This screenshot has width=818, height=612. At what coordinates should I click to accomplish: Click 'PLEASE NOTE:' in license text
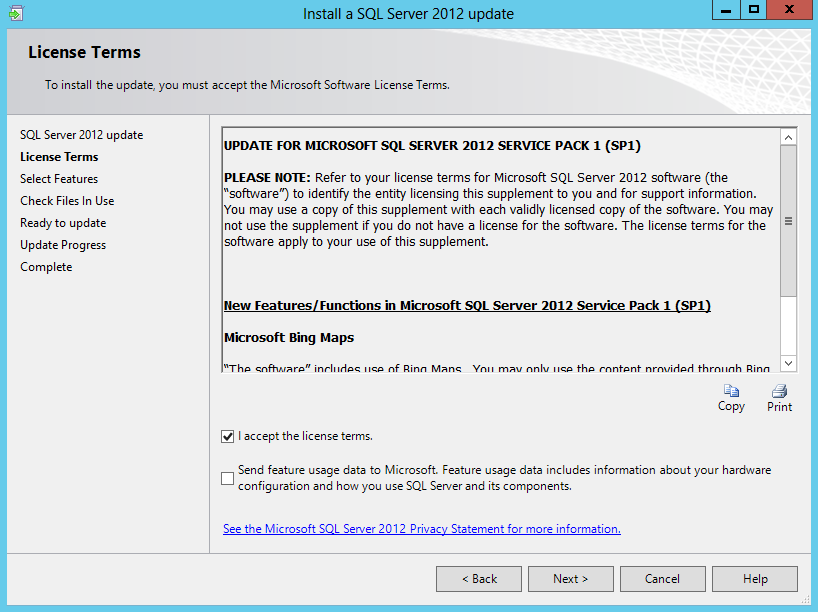267,177
